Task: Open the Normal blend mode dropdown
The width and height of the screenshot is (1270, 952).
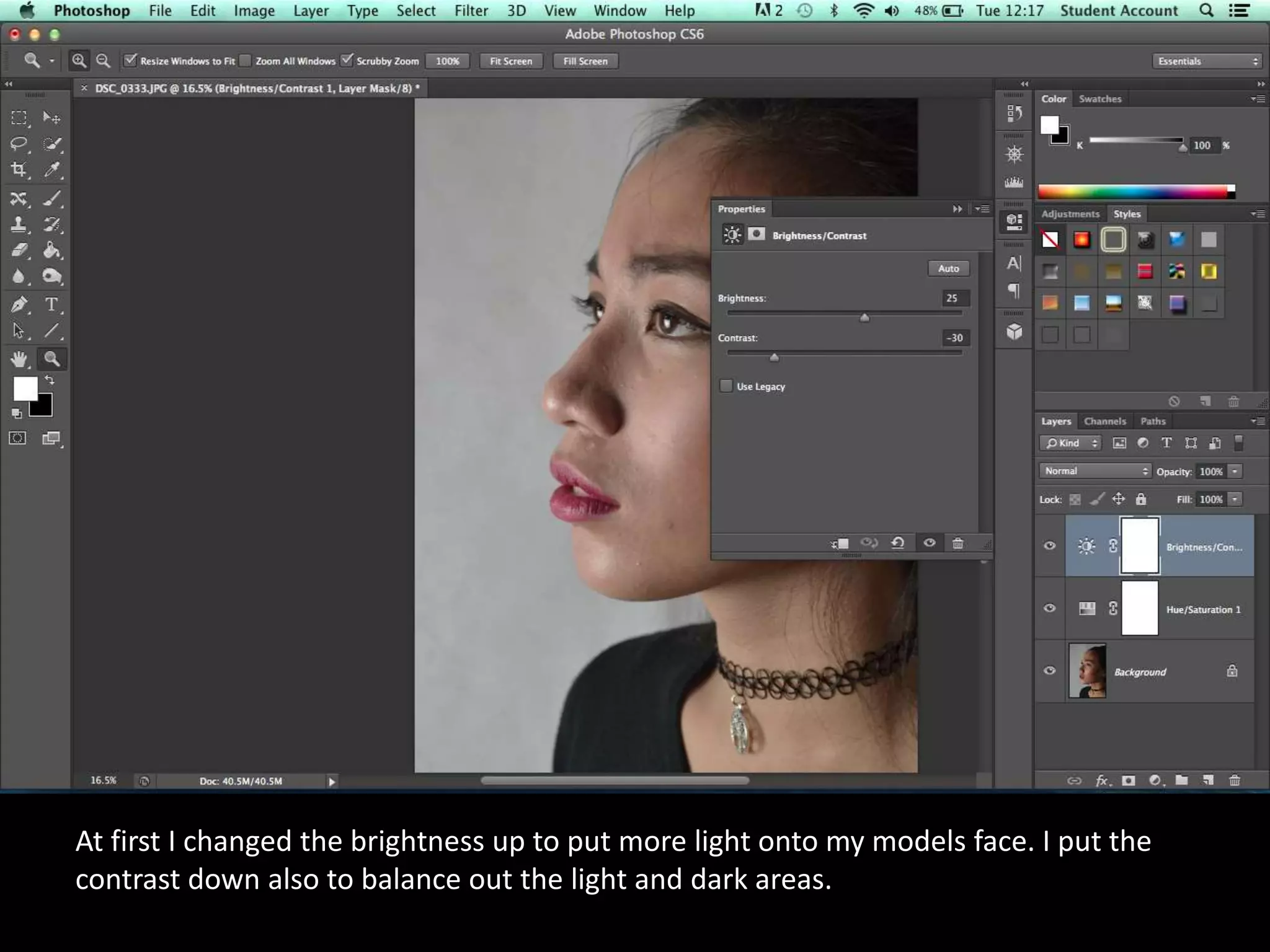Action: click(1095, 471)
